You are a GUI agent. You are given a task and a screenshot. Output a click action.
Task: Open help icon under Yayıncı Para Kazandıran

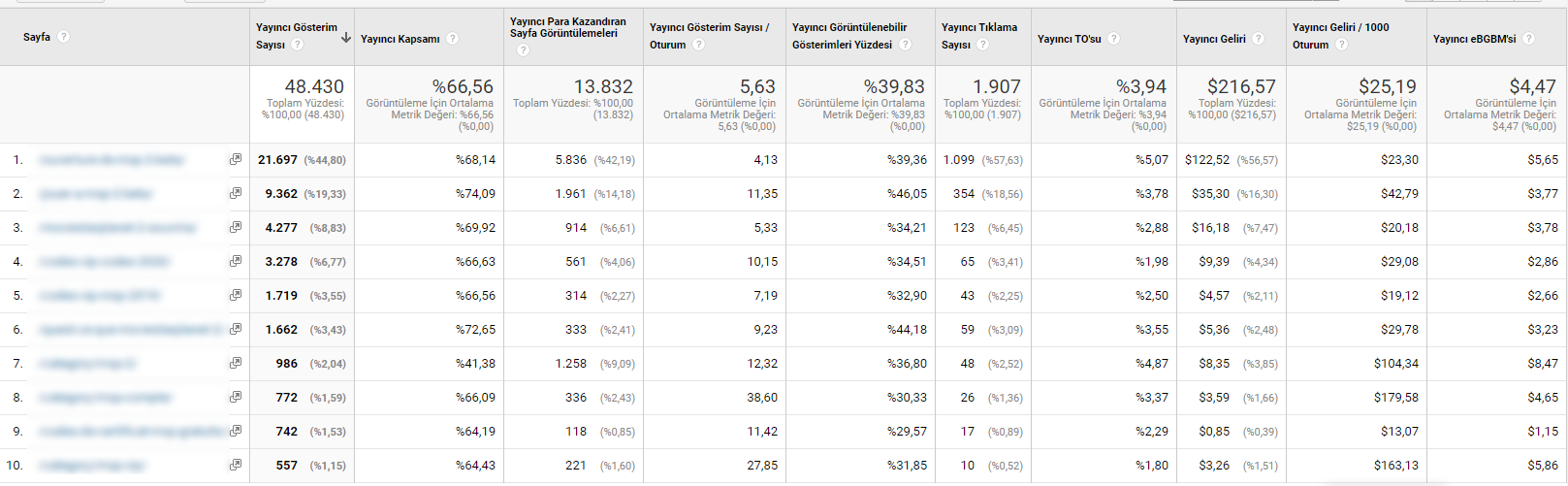[523, 49]
